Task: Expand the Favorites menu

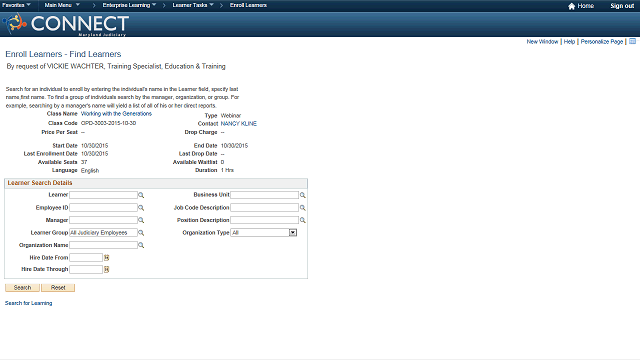Action: coord(16,5)
